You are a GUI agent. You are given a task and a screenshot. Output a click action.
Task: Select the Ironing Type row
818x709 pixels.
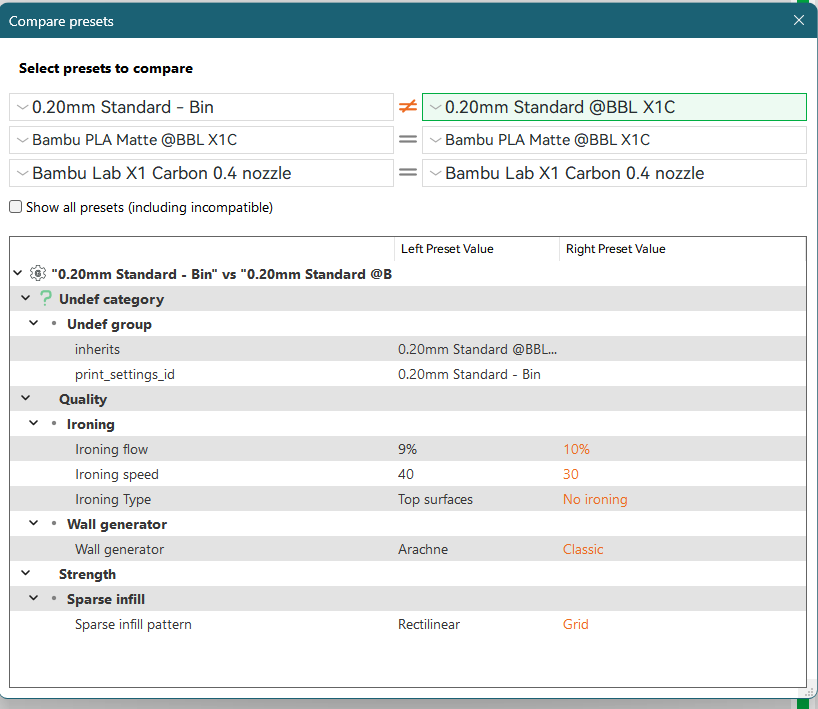[x=408, y=499]
